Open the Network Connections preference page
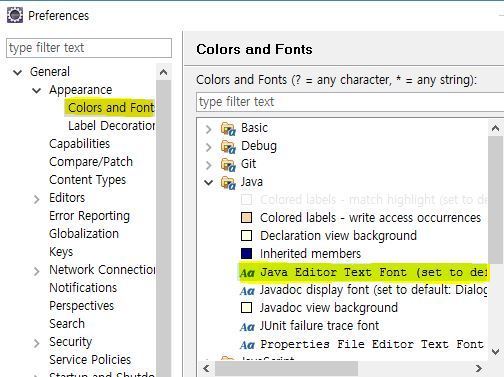Screen dimensions: 504x377 point(102,270)
